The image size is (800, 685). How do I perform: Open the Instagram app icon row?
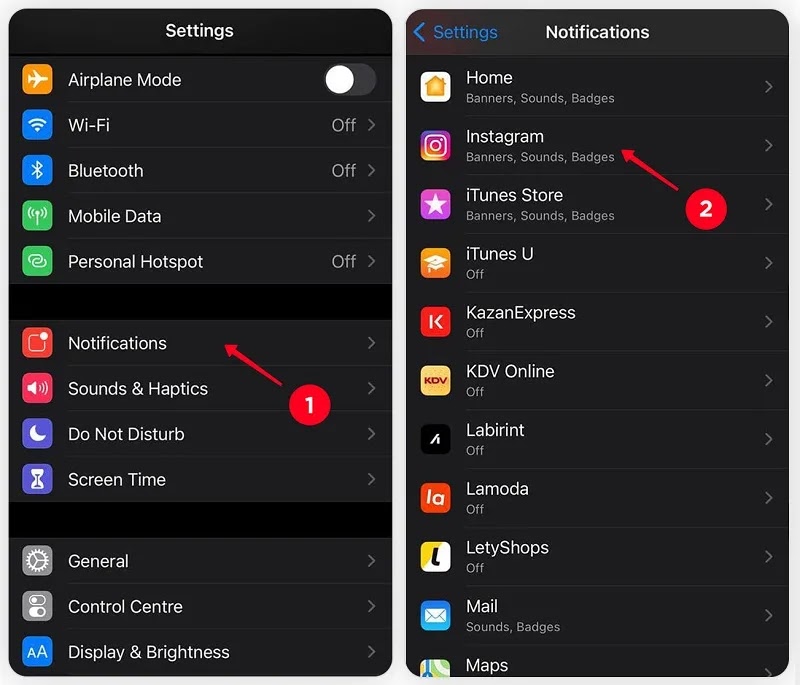(597, 146)
